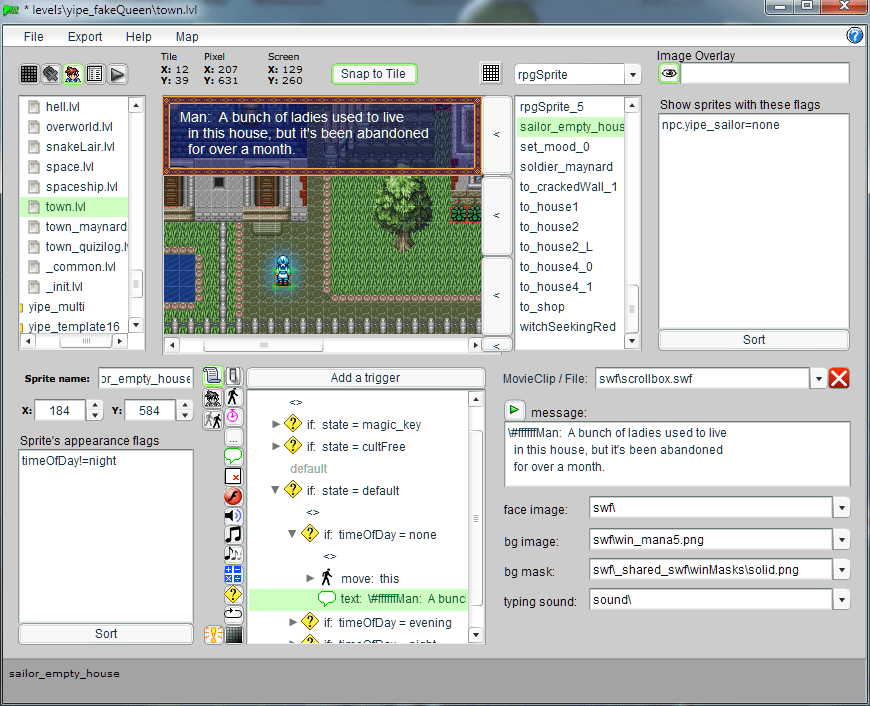Toggle the grid icon left of rpgSprite dropdown
Image resolution: width=870 pixels, height=706 pixels.
click(491, 73)
